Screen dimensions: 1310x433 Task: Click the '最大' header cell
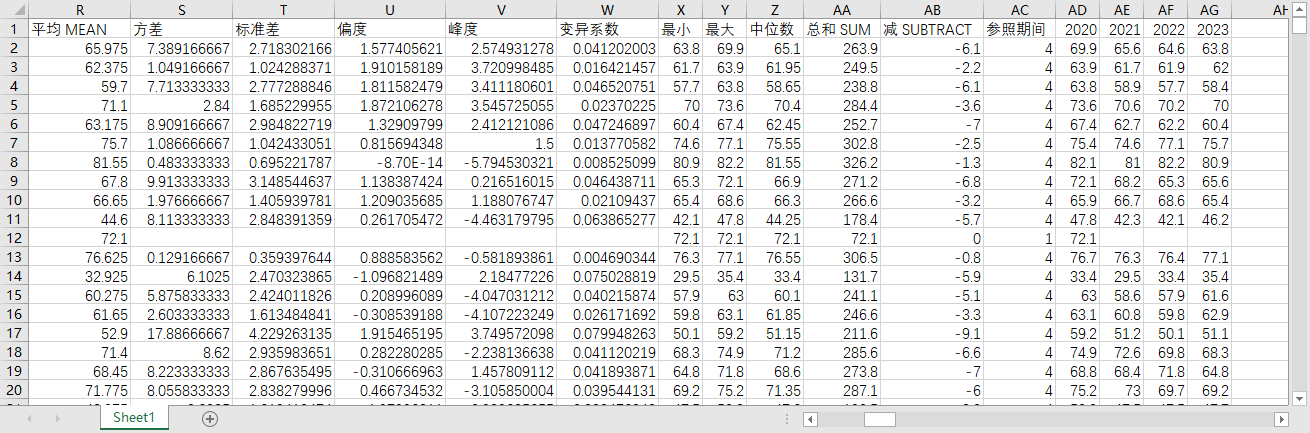[x=724, y=29]
